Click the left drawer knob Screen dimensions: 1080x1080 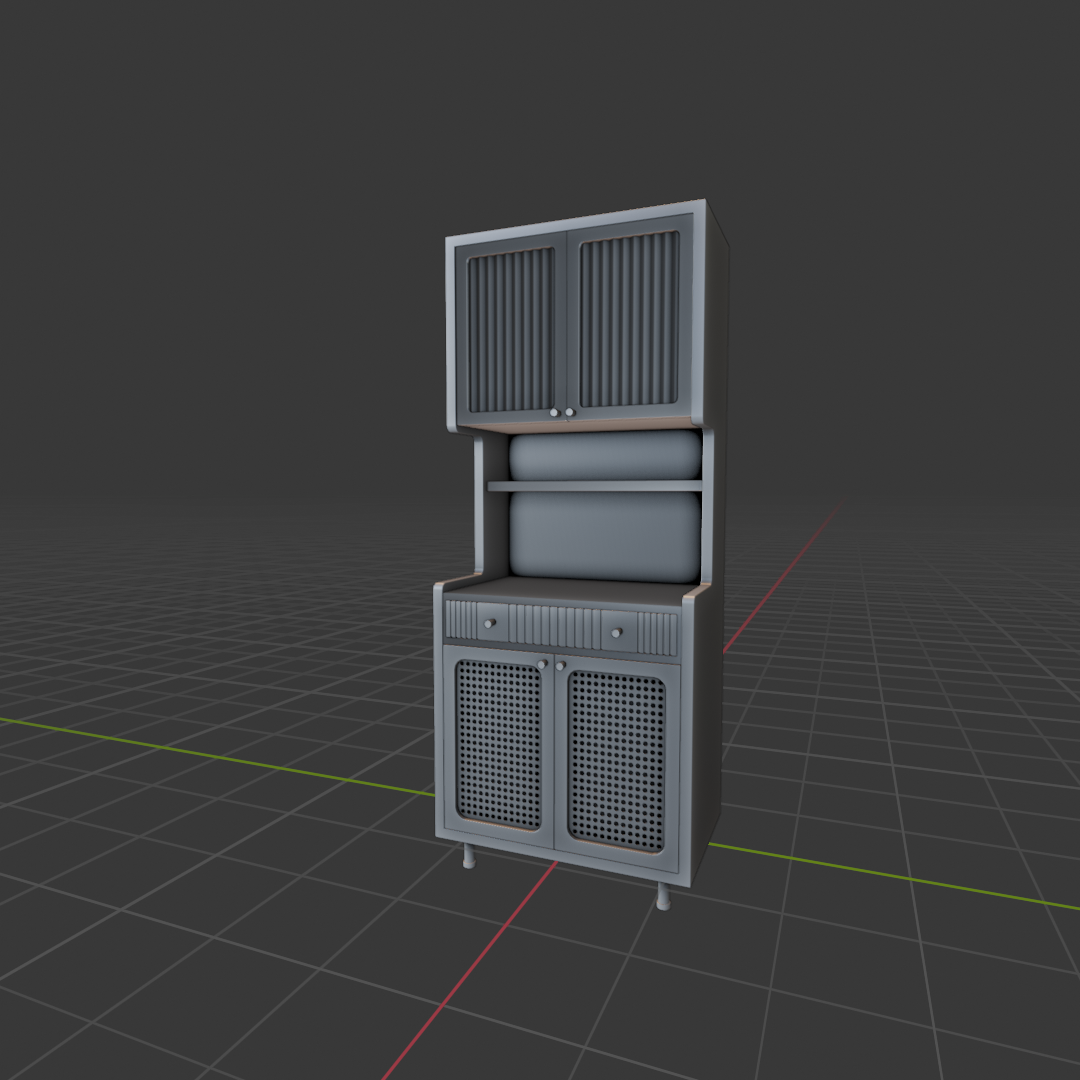(x=490, y=622)
